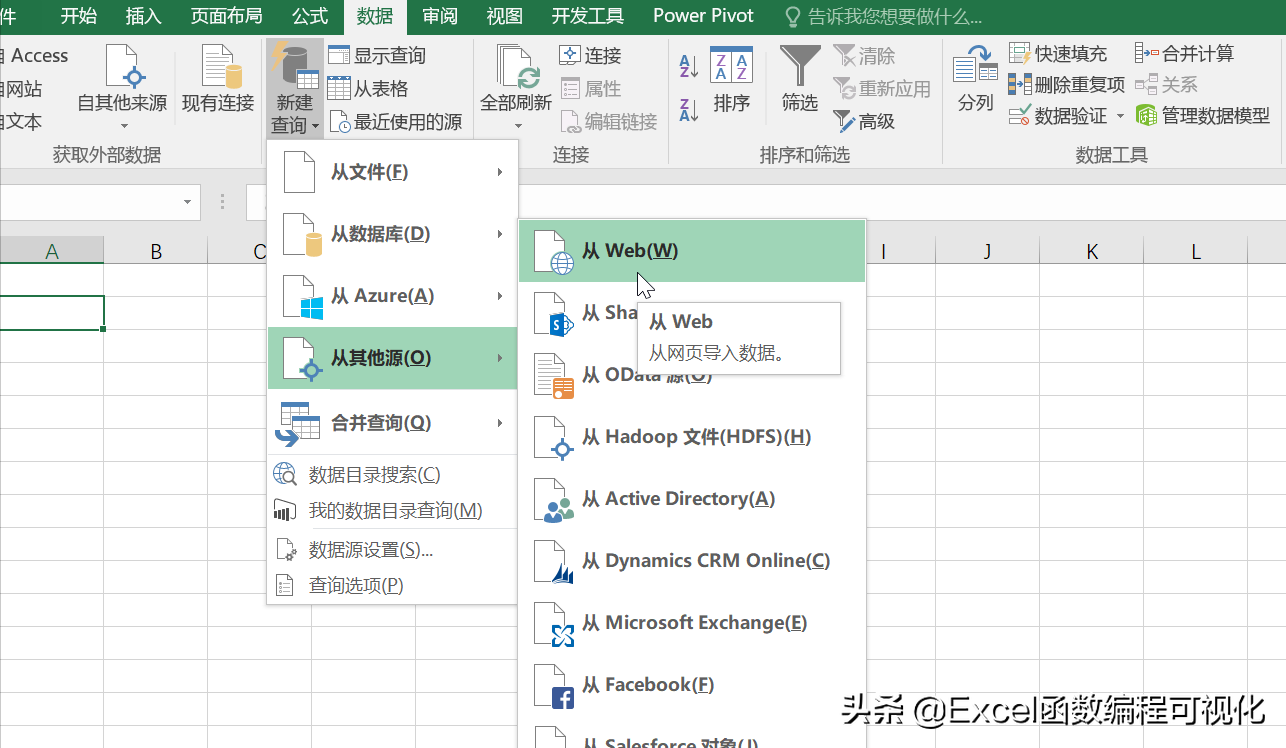
Task: Open the Name Box dropdown arrow
Action: 187,202
